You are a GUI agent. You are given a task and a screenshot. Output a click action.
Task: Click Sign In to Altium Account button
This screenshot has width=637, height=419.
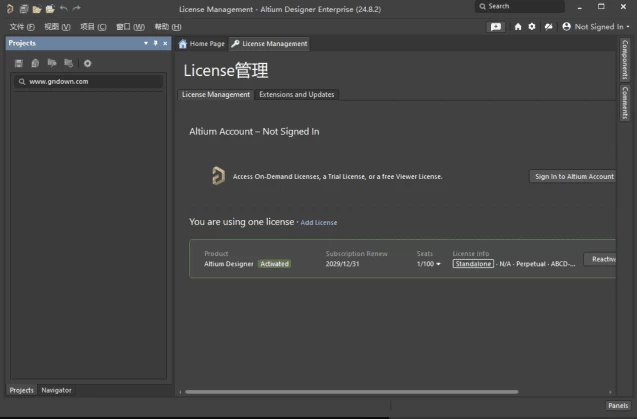click(x=573, y=176)
